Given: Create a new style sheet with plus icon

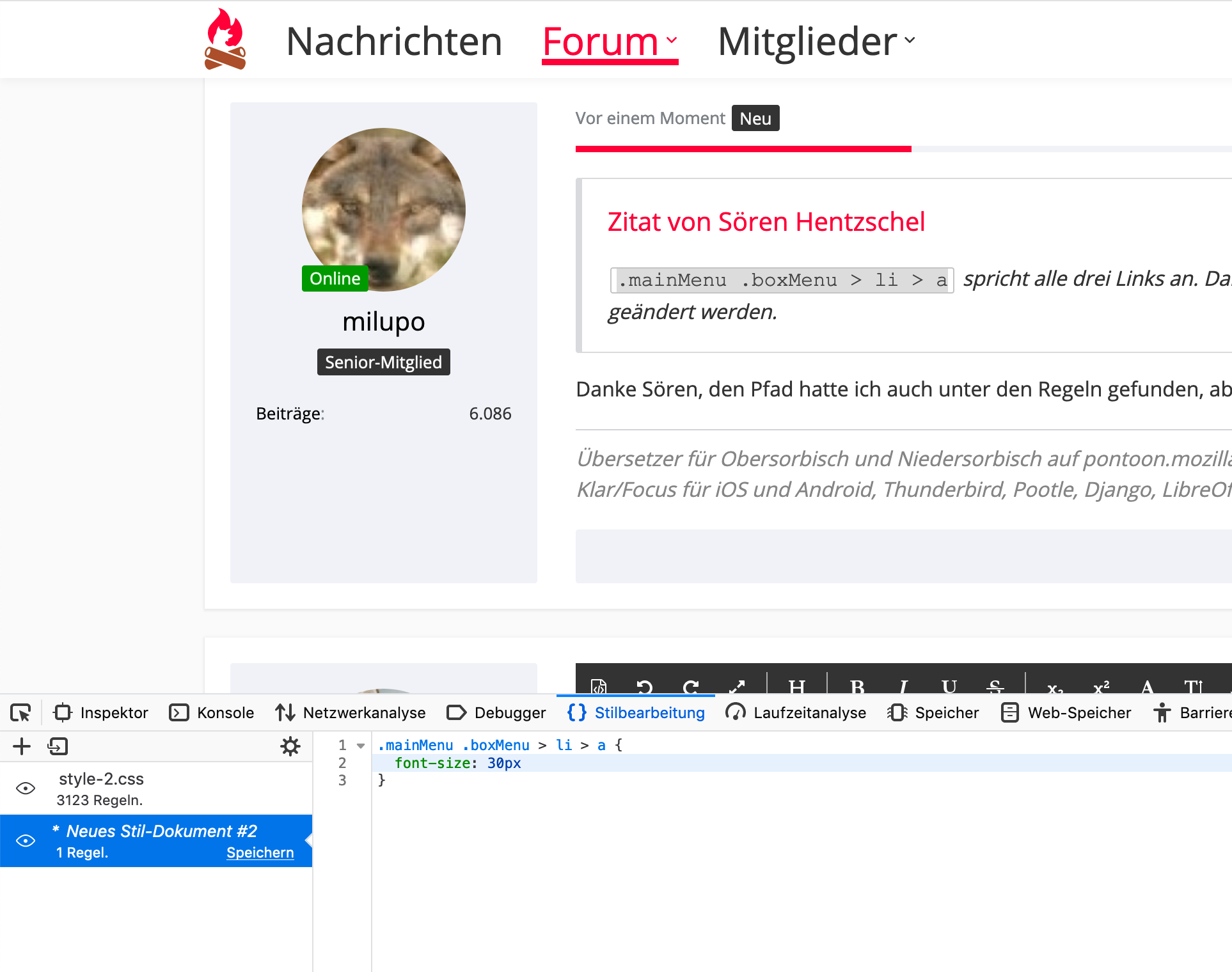Looking at the screenshot, I should pos(22,746).
